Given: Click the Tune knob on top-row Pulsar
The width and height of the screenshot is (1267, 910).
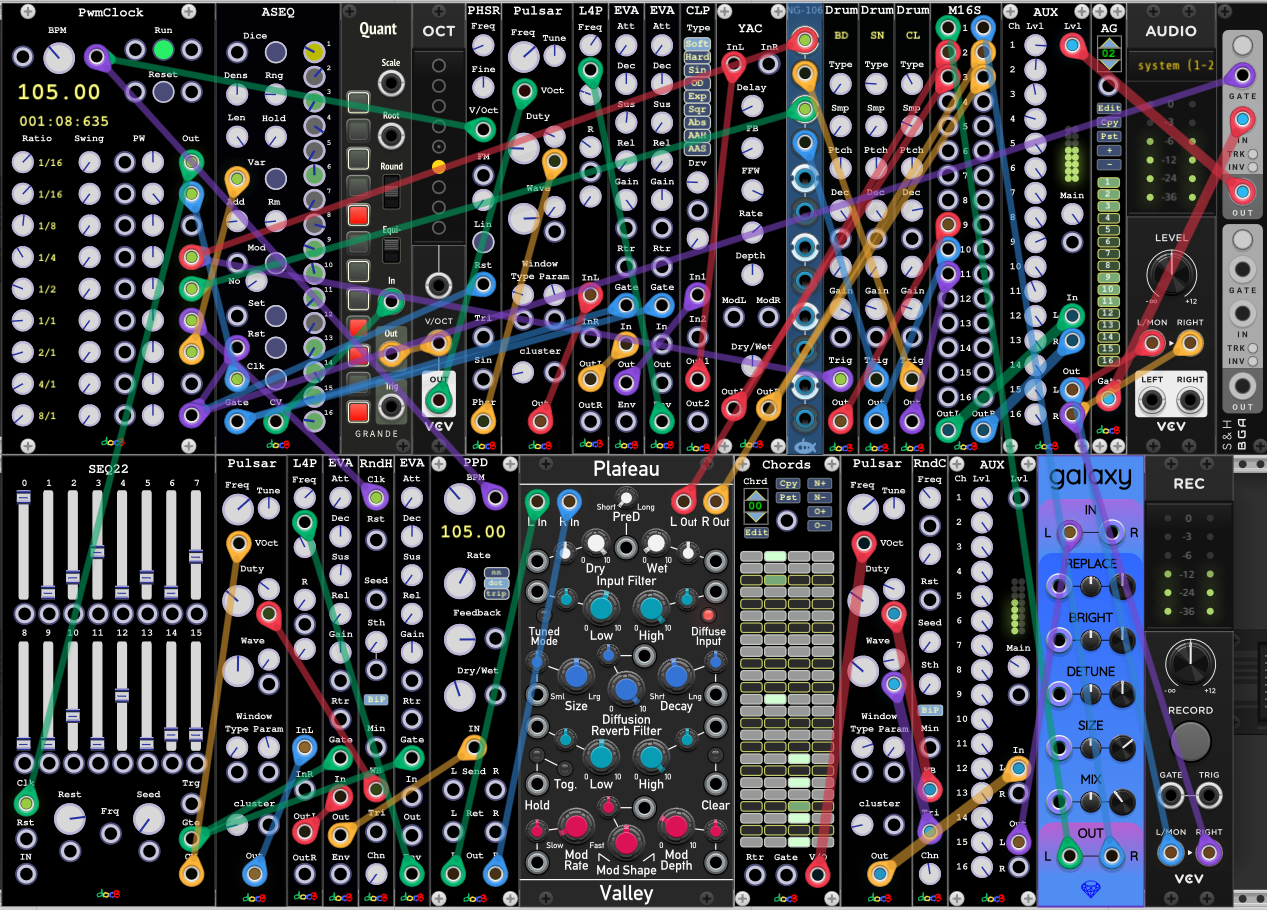Looking at the screenshot, I should pyautogui.click(x=554, y=56).
